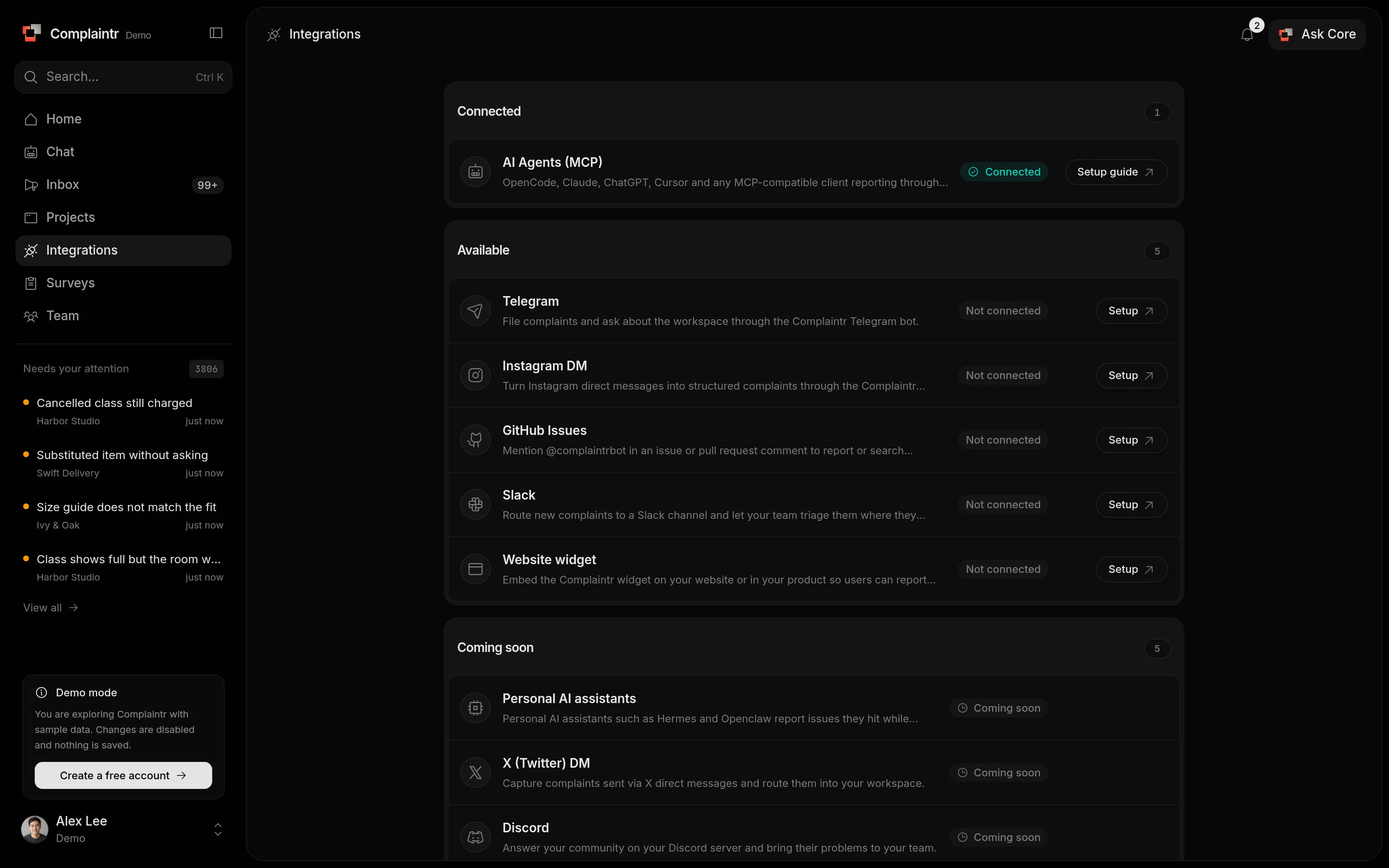Open Inbox with 99+ badge
The width and height of the screenshot is (1389, 868).
(x=123, y=185)
